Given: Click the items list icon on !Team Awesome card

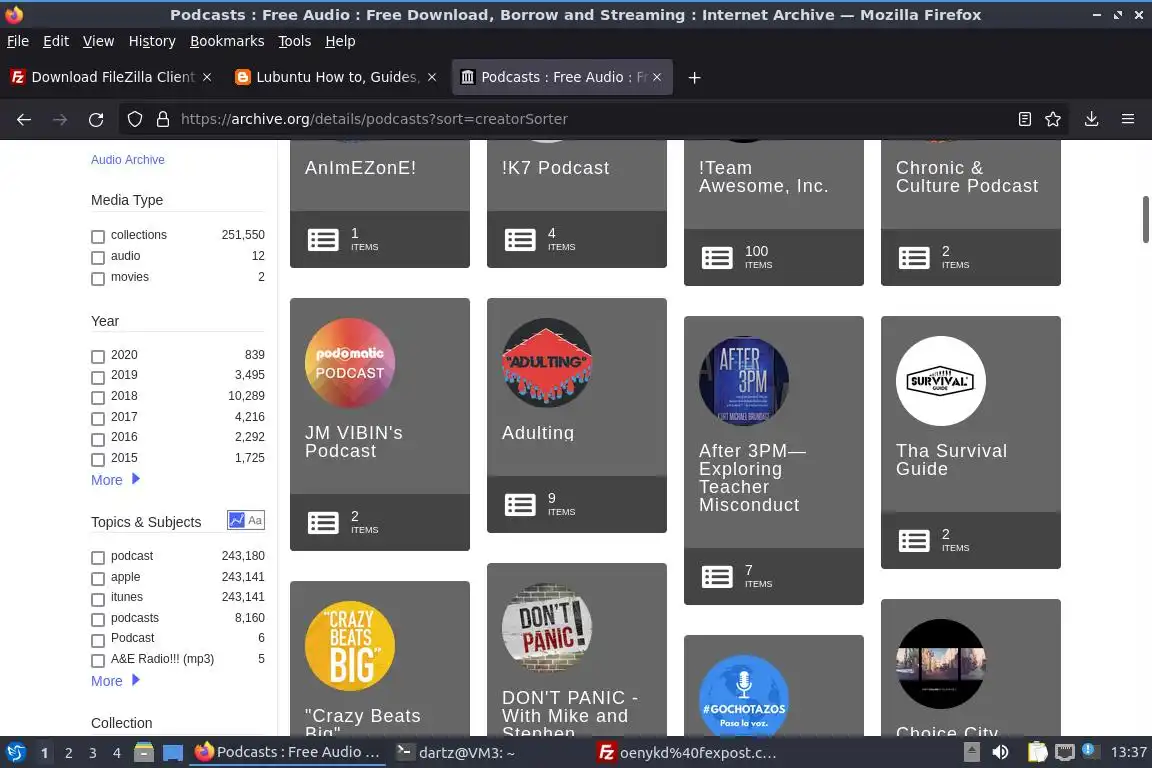Looking at the screenshot, I should pyautogui.click(x=717, y=258).
